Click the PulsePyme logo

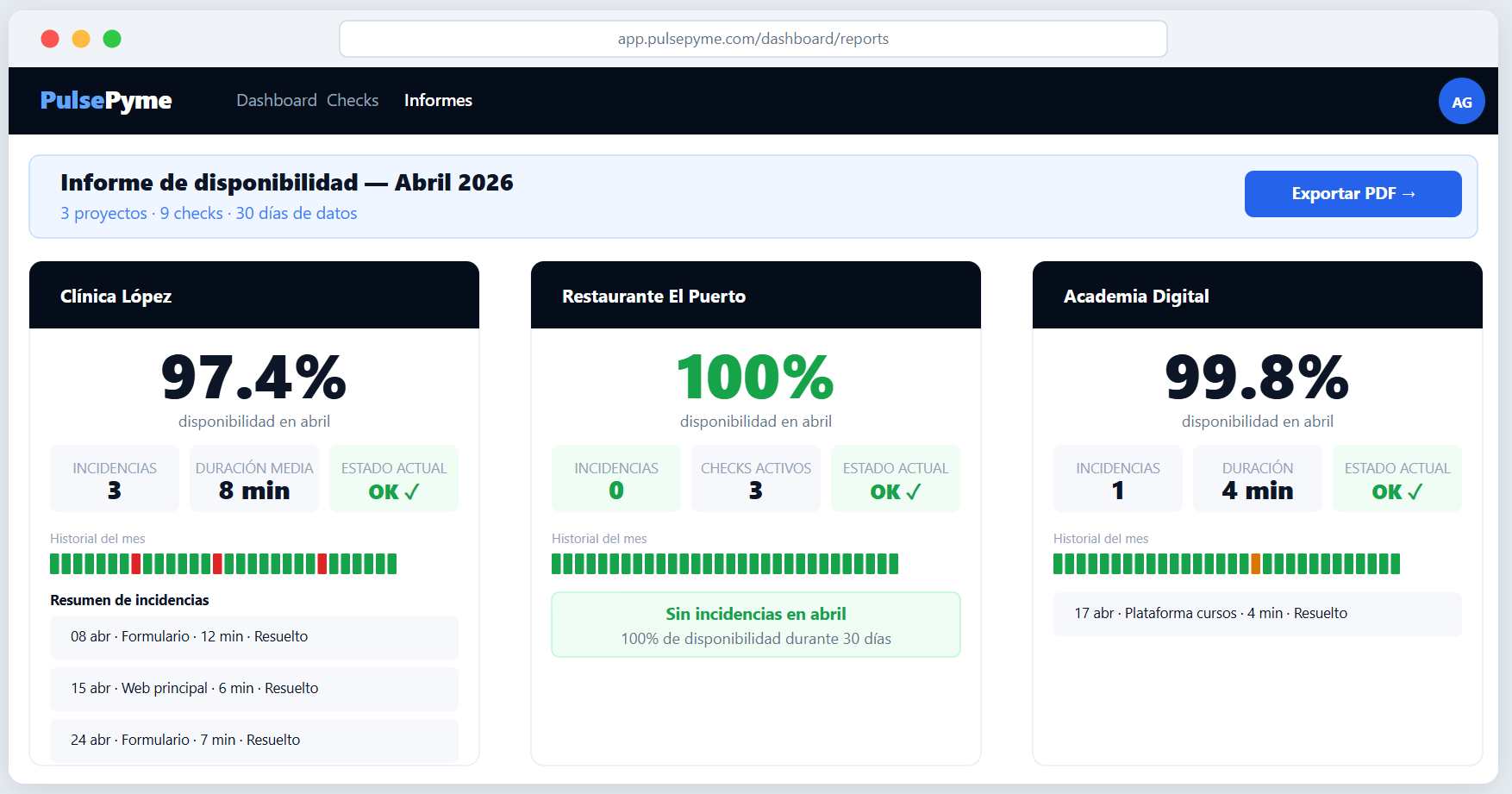(106, 101)
